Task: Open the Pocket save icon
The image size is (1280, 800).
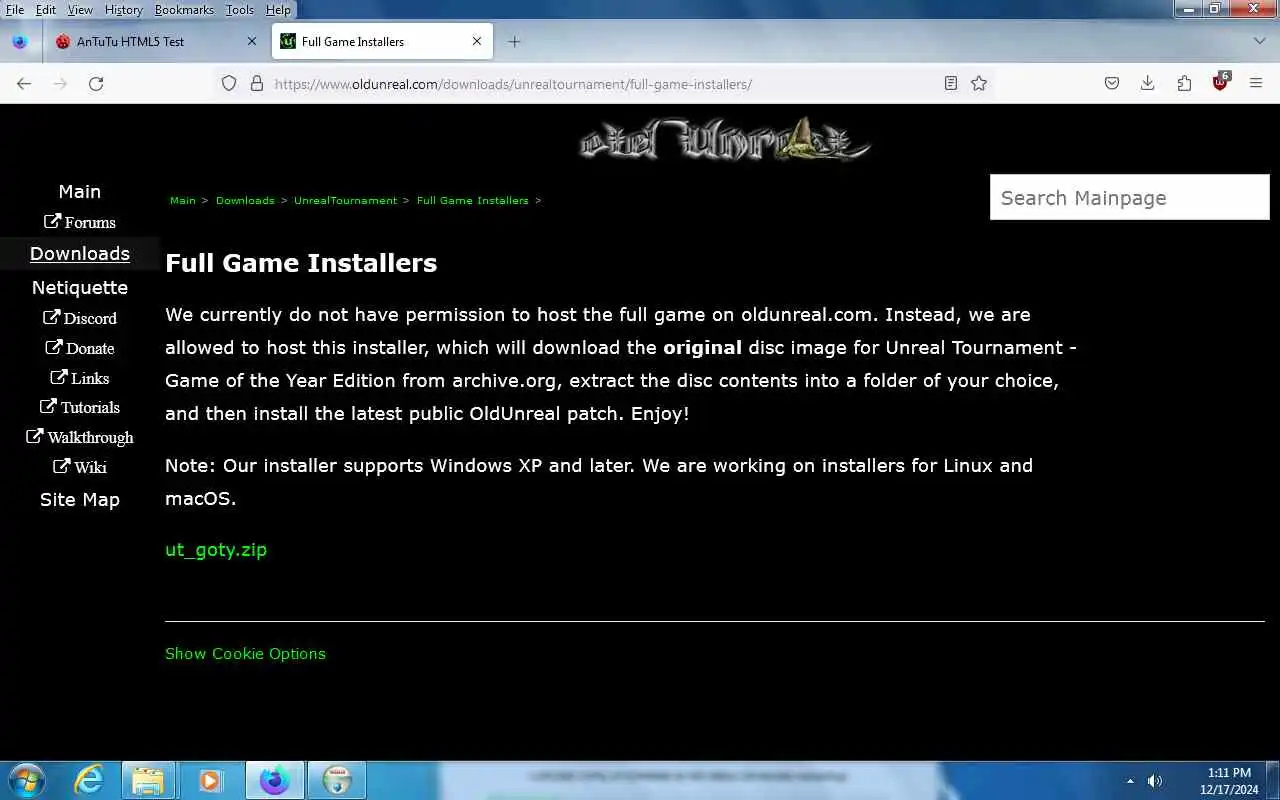Action: [1111, 84]
